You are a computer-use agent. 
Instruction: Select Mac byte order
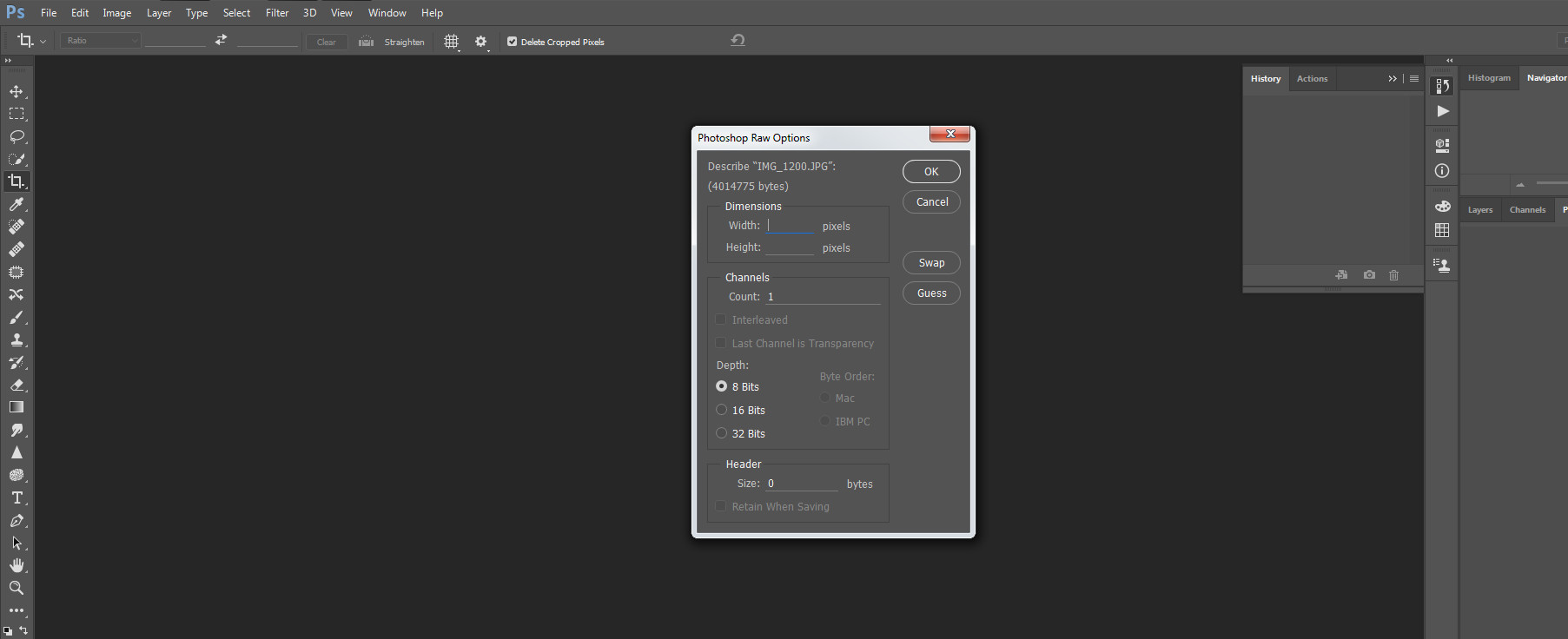(825, 398)
